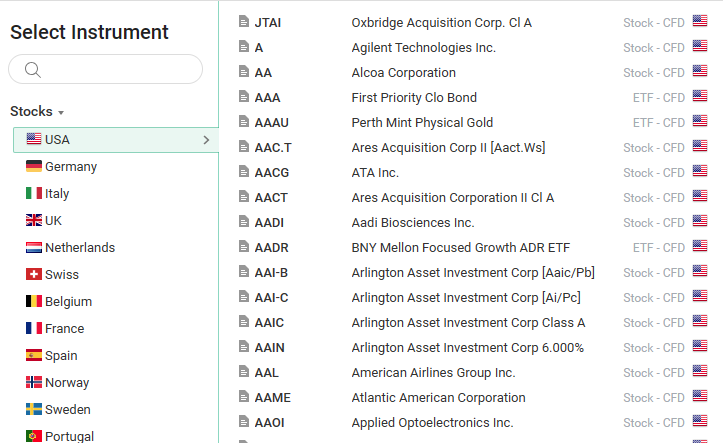The height and width of the screenshot is (443, 723).
Task: Open Alcoa Corporation instrument
Action: (403, 72)
